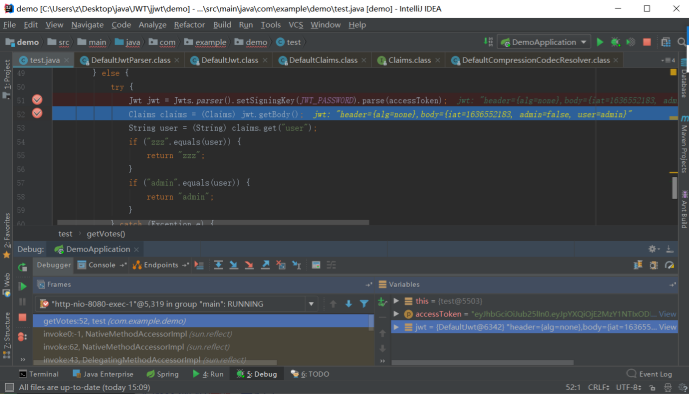
Task: Stop the running application from the main toolbar
Action: [647, 42]
